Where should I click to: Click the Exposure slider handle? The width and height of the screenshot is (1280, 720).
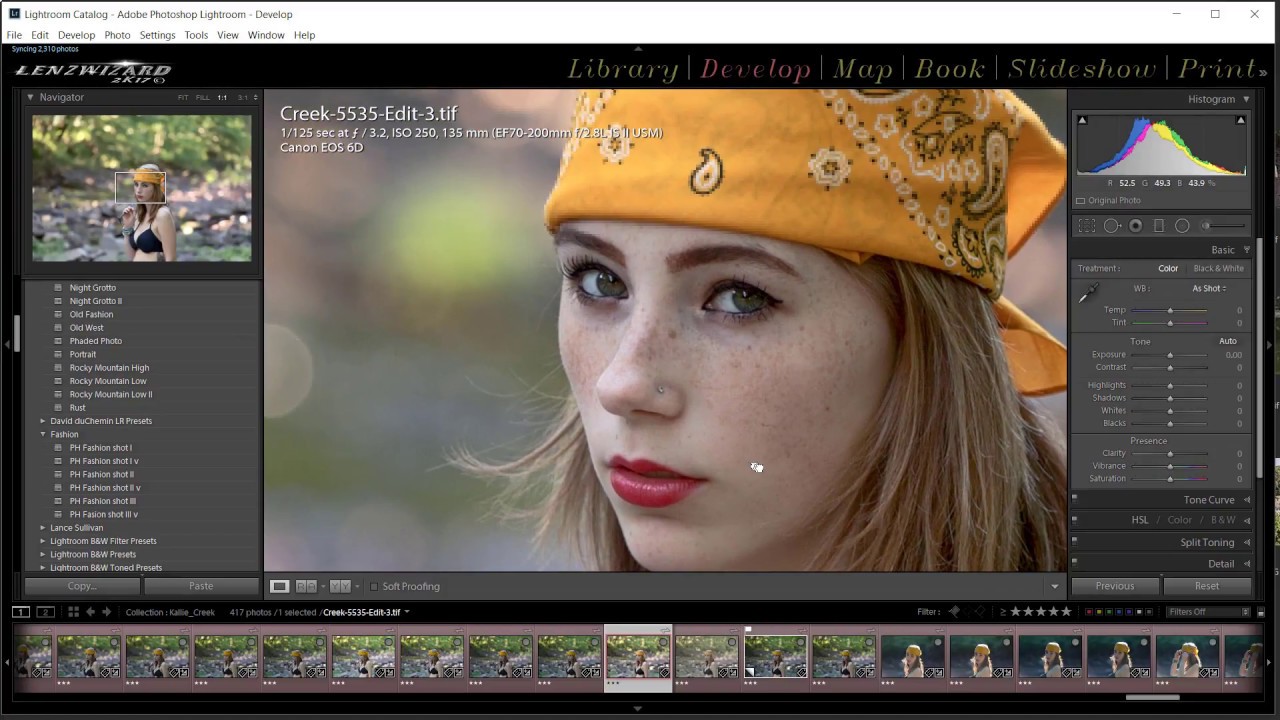(1170, 355)
